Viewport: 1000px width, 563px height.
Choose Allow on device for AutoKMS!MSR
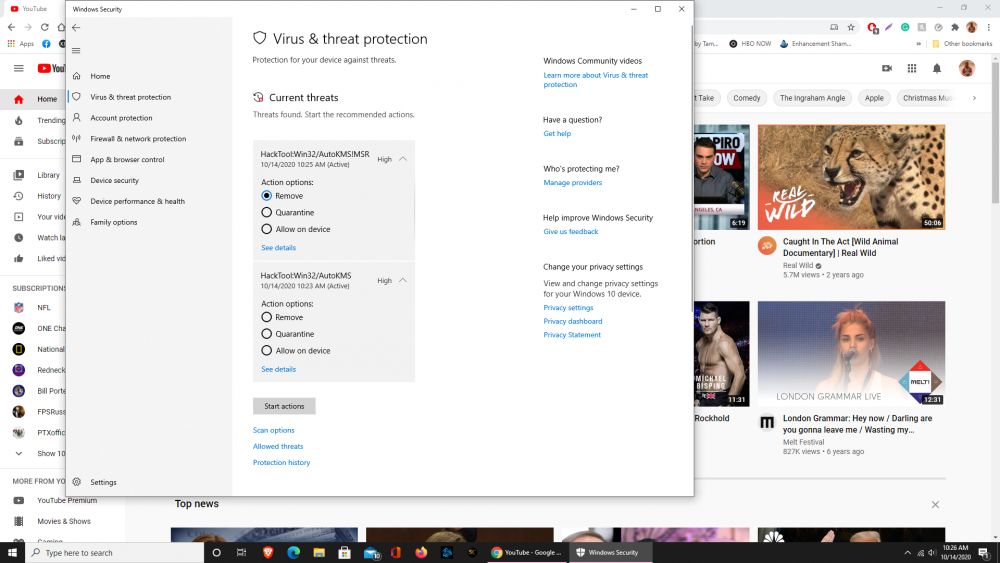267,229
